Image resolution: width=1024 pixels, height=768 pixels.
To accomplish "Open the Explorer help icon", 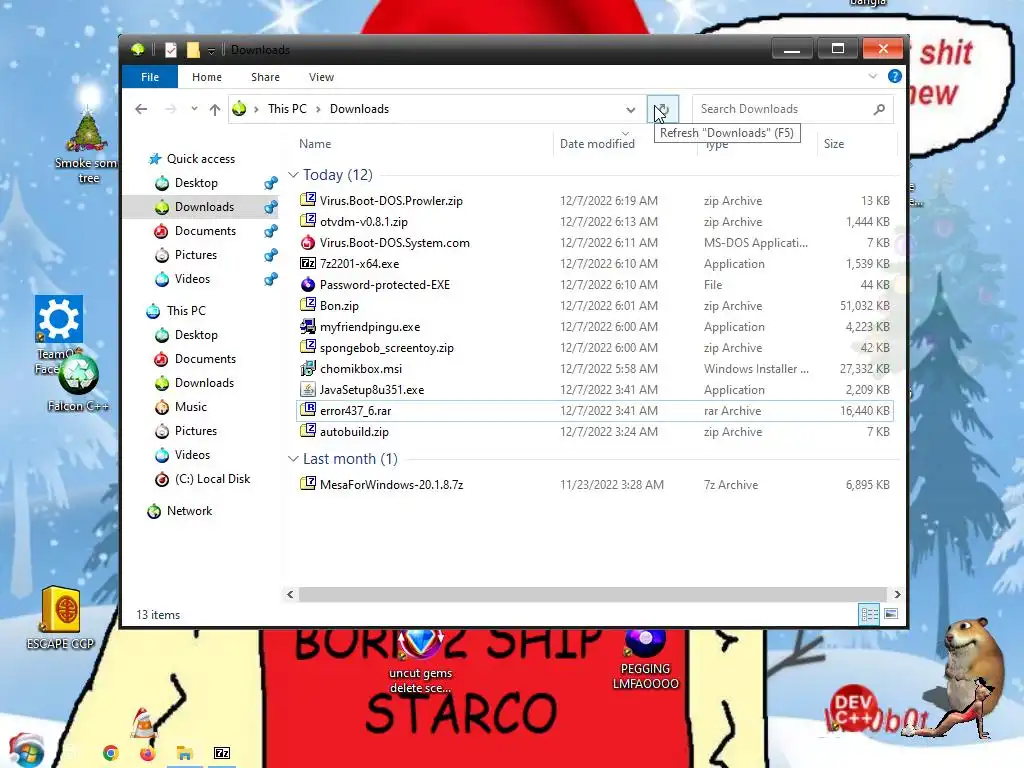I will point(895,76).
